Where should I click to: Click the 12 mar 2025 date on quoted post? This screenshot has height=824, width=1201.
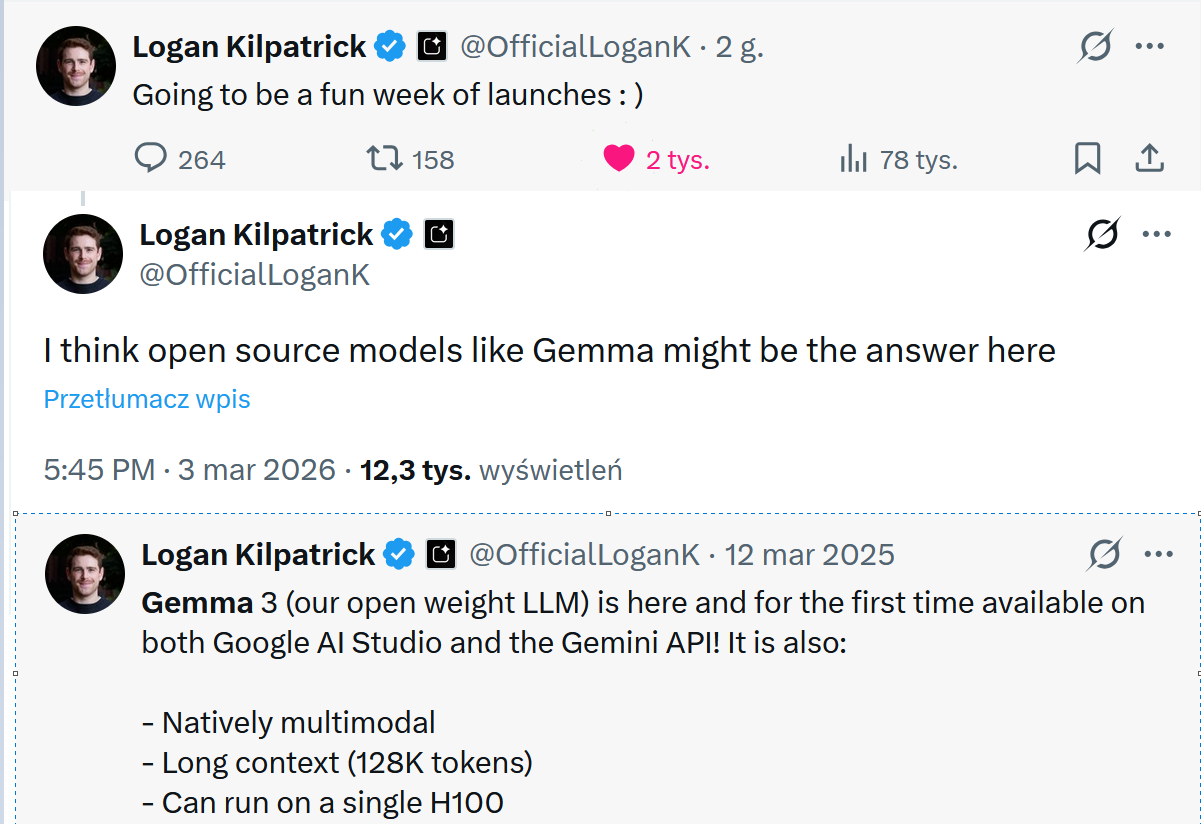[809, 554]
